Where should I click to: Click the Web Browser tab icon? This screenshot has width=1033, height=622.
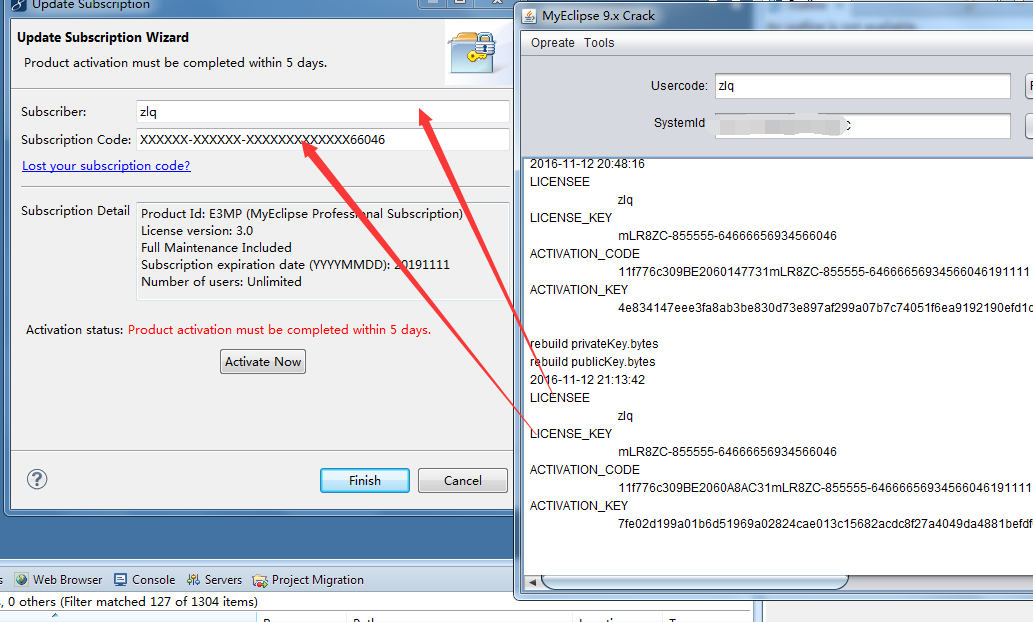click(21, 580)
